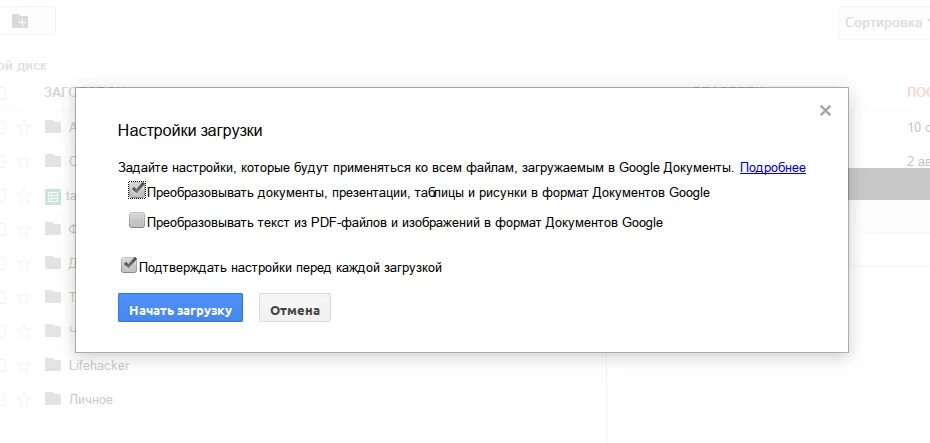Screen dimensions: 930x443
Task: Open the Сортировка dropdown
Action: pyautogui.click(x=884, y=23)
